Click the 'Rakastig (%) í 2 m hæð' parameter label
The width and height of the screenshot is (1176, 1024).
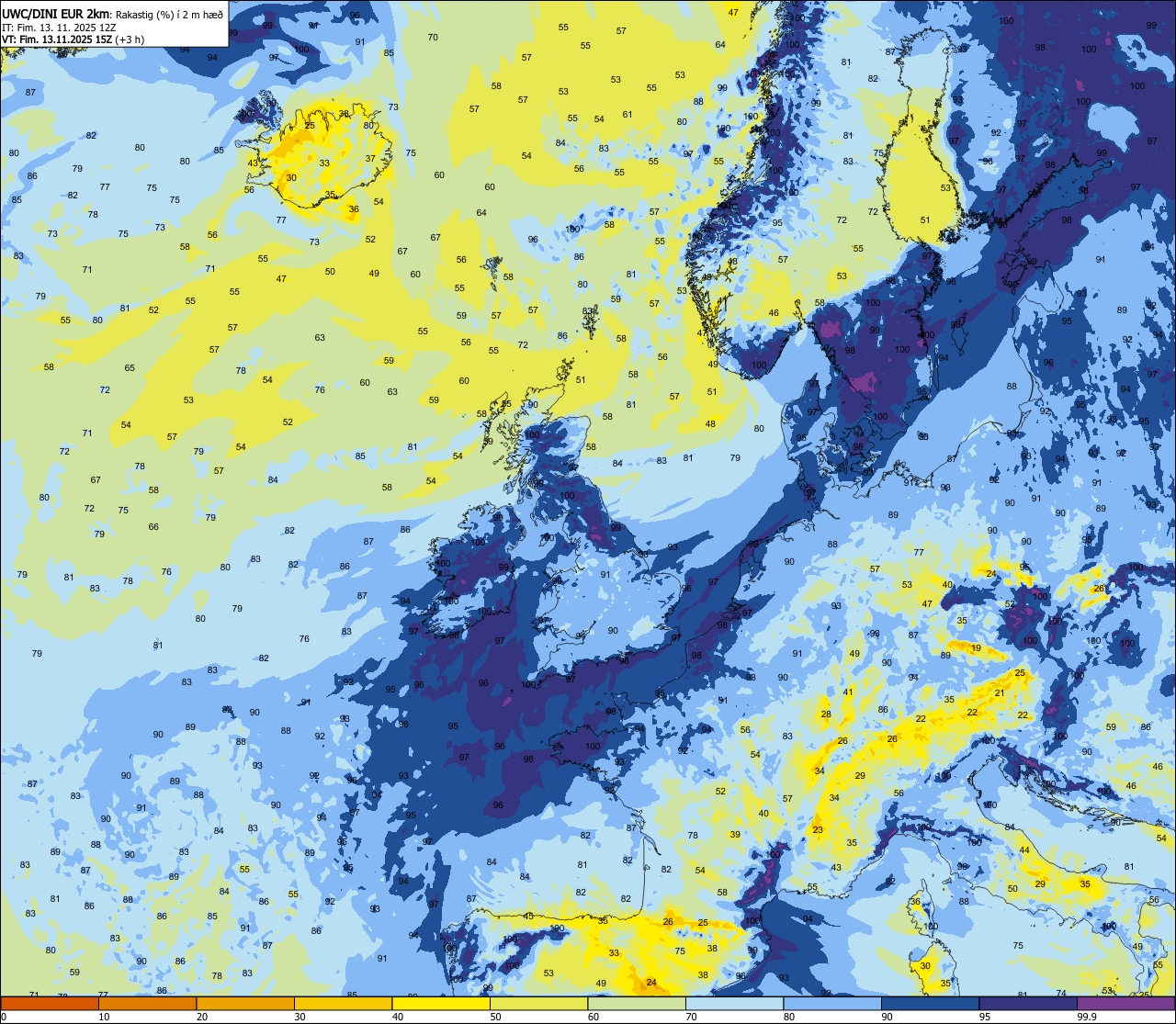(169, 14)
